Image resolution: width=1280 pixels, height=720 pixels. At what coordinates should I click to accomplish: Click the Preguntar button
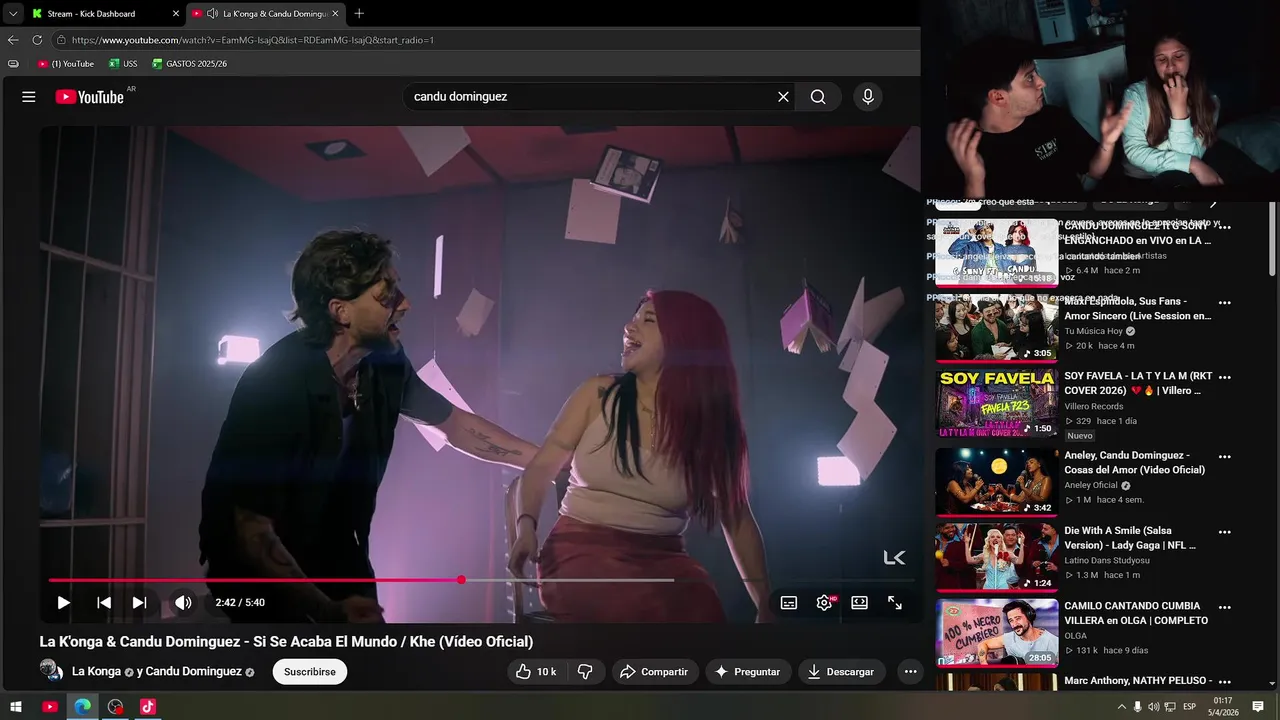(748, 672)
